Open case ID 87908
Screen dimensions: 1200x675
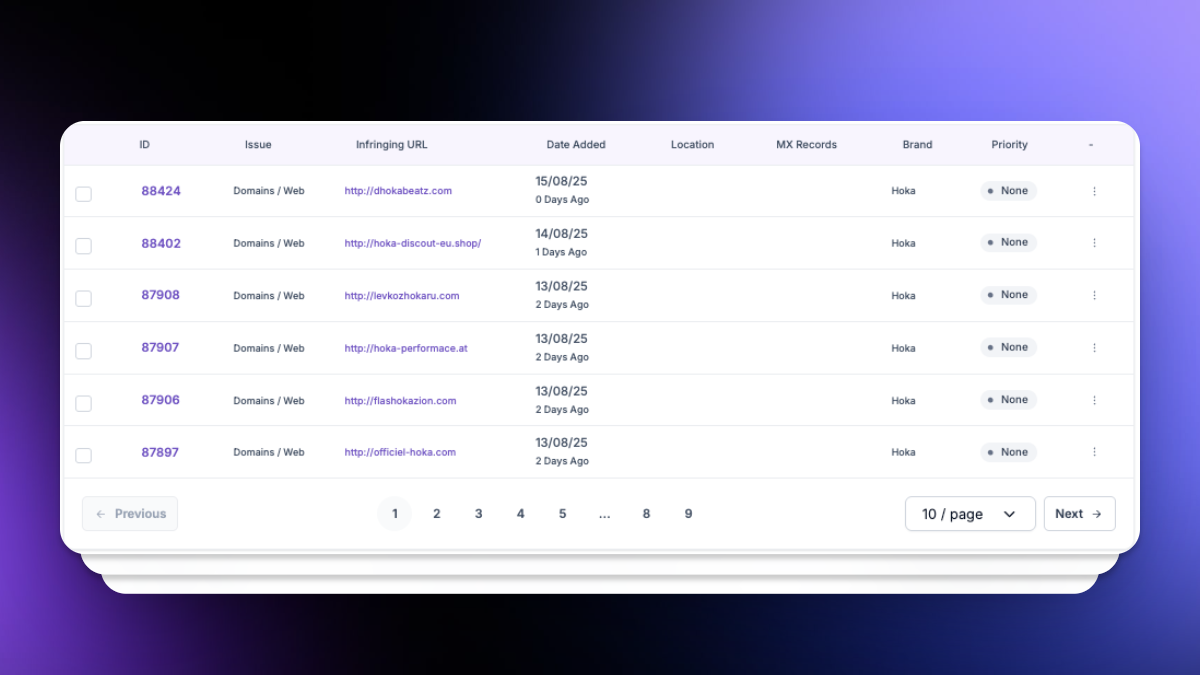pyautogui.click(x=161, y=295)
